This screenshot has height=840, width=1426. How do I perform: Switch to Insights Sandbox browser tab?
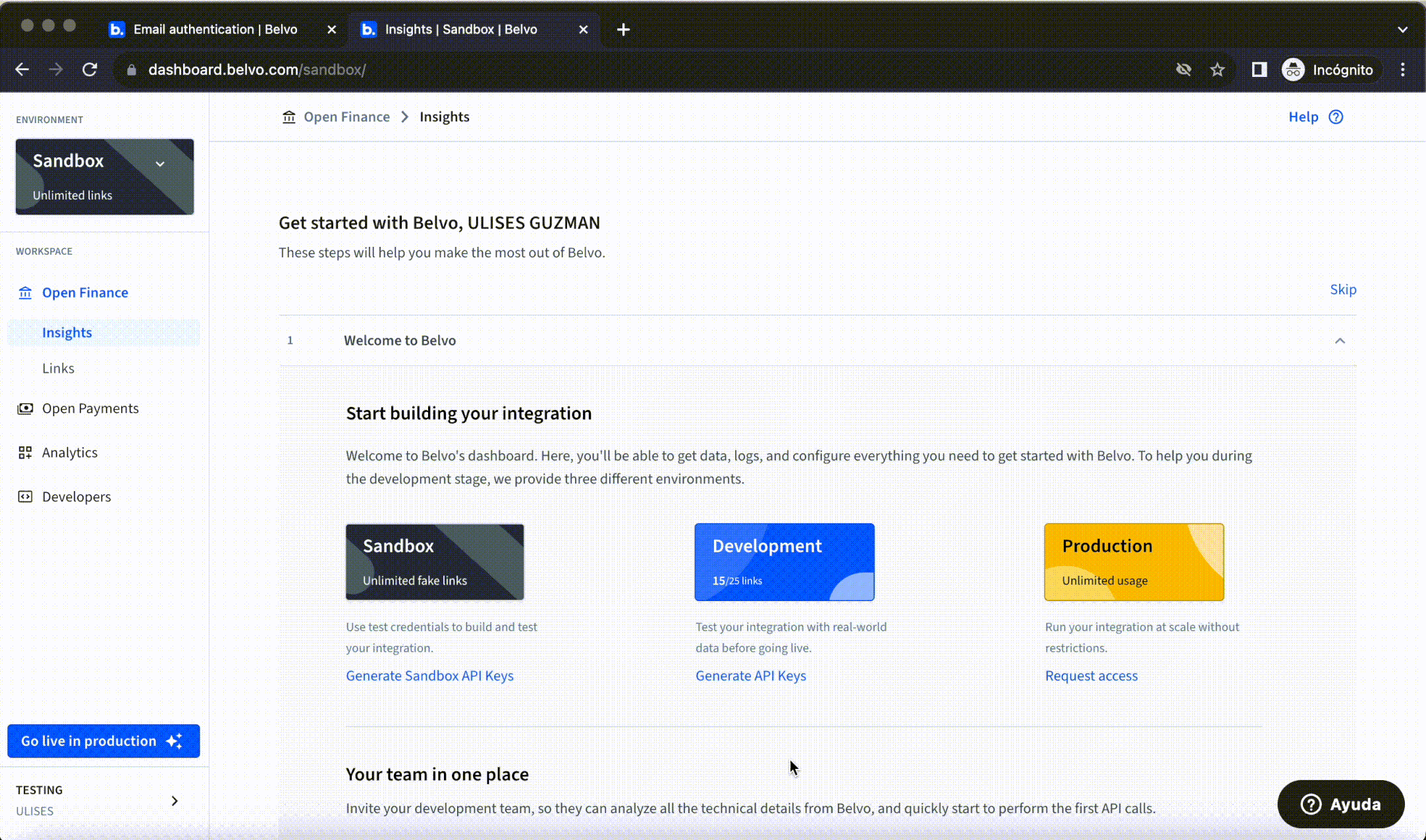(x=461, y=30)
